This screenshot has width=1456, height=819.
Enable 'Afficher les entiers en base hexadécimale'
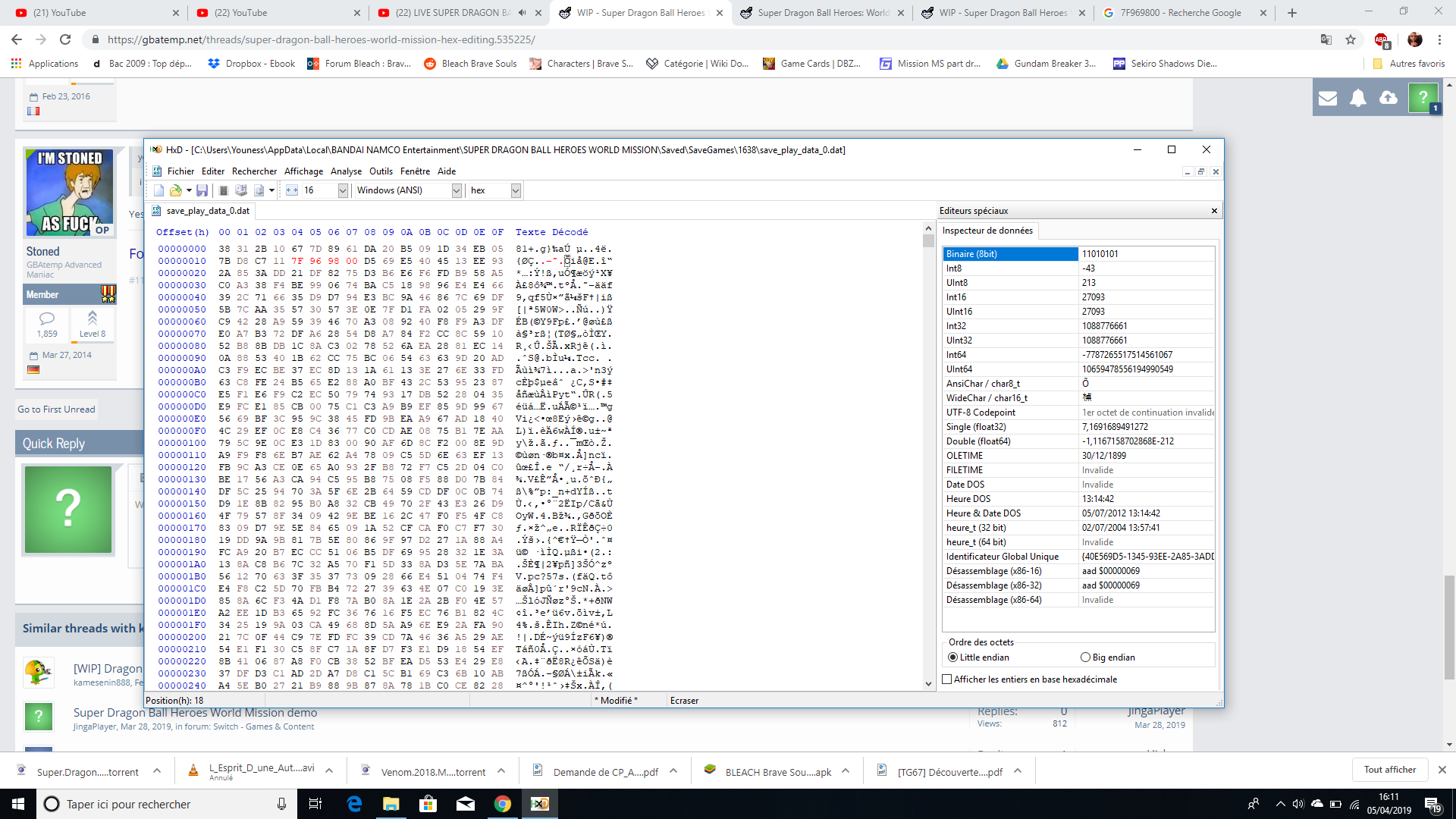pyautogui.click(x=946, y=679)
